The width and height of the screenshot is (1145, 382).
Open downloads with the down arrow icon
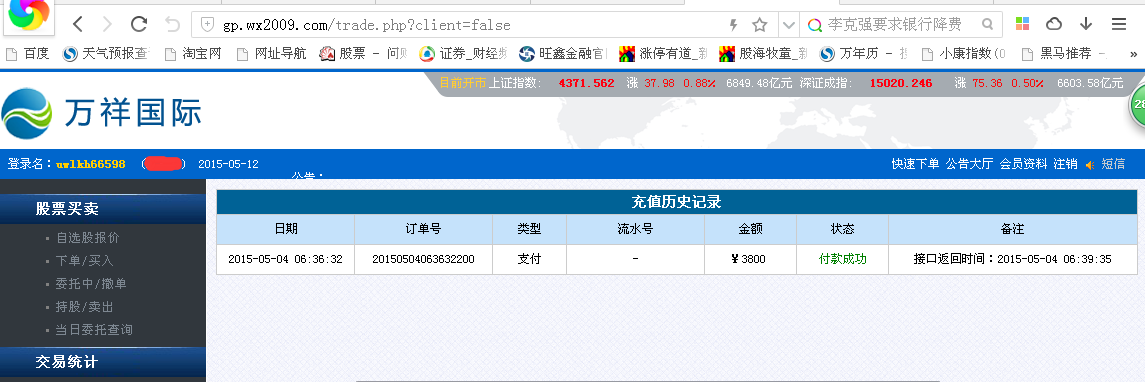(x=1086, y=25)
